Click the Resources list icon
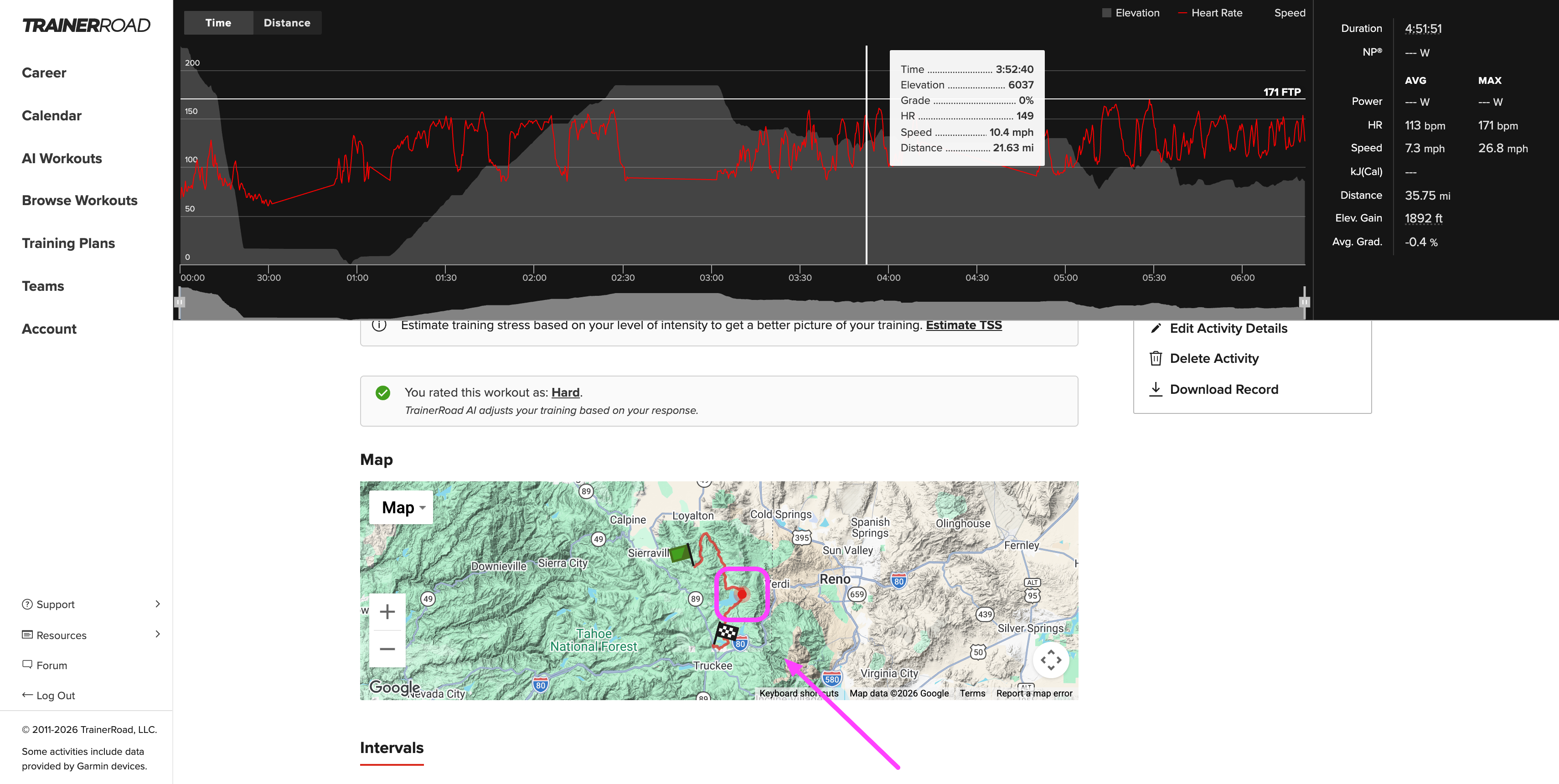Viewport: 1559px width, 784px height. 27,634
